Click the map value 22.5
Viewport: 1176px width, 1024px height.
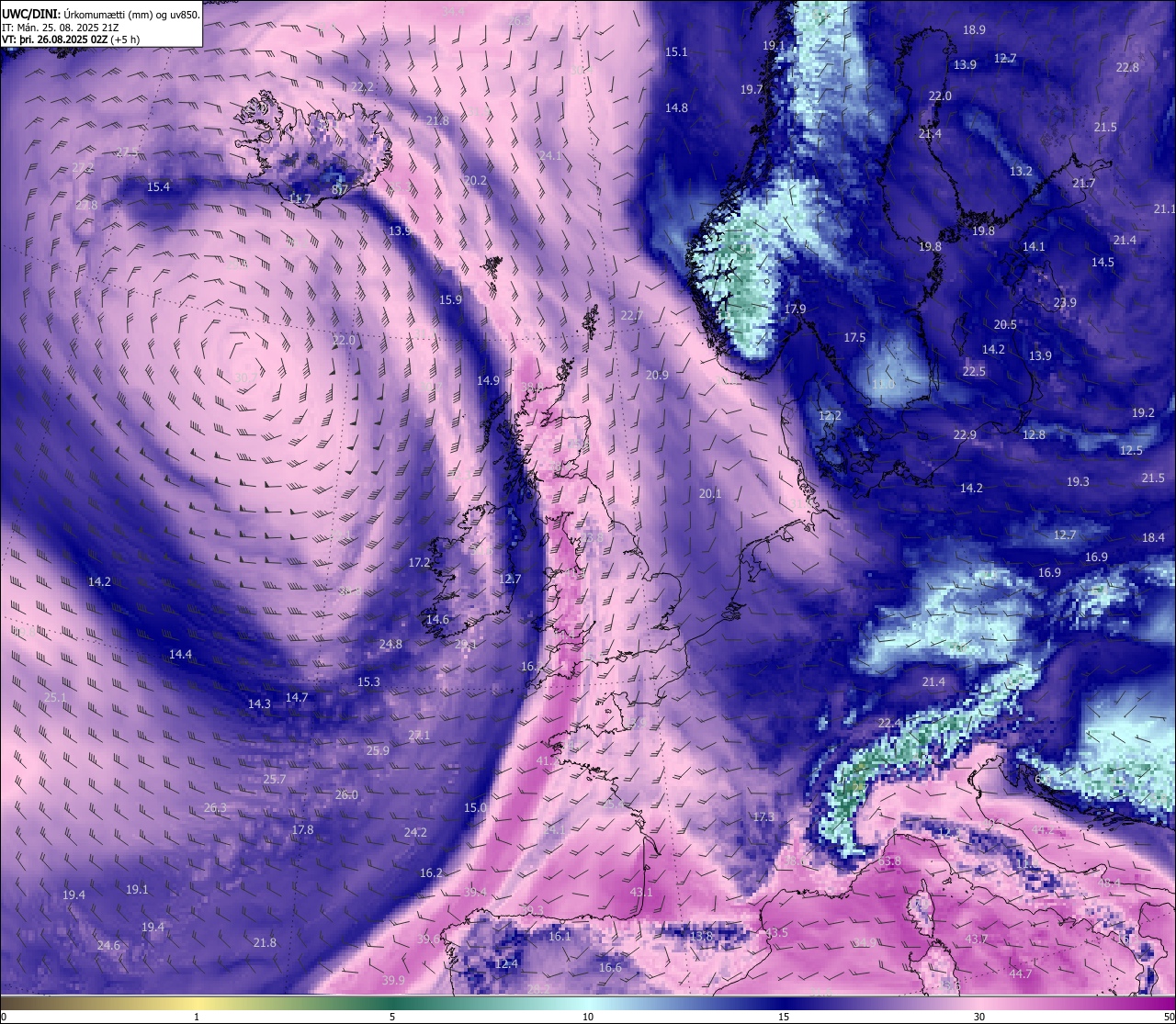pyautogui.click(x=974, y=372)
